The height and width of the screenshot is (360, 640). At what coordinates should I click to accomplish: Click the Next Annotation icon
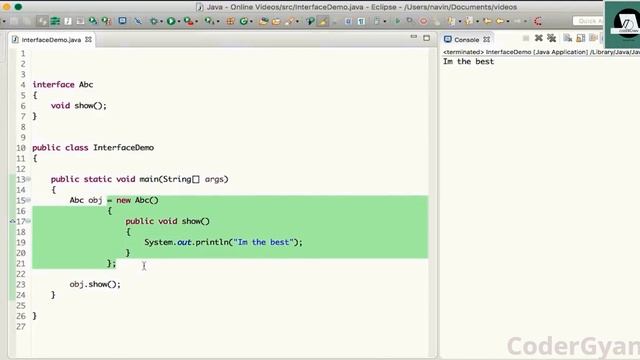[x=451, y=21]
